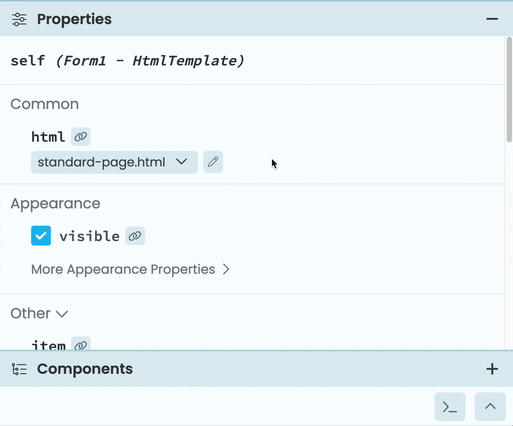The height and width of the screenshot is (426, 513).
Task: Click the Properties panel title
Action: 74,19
